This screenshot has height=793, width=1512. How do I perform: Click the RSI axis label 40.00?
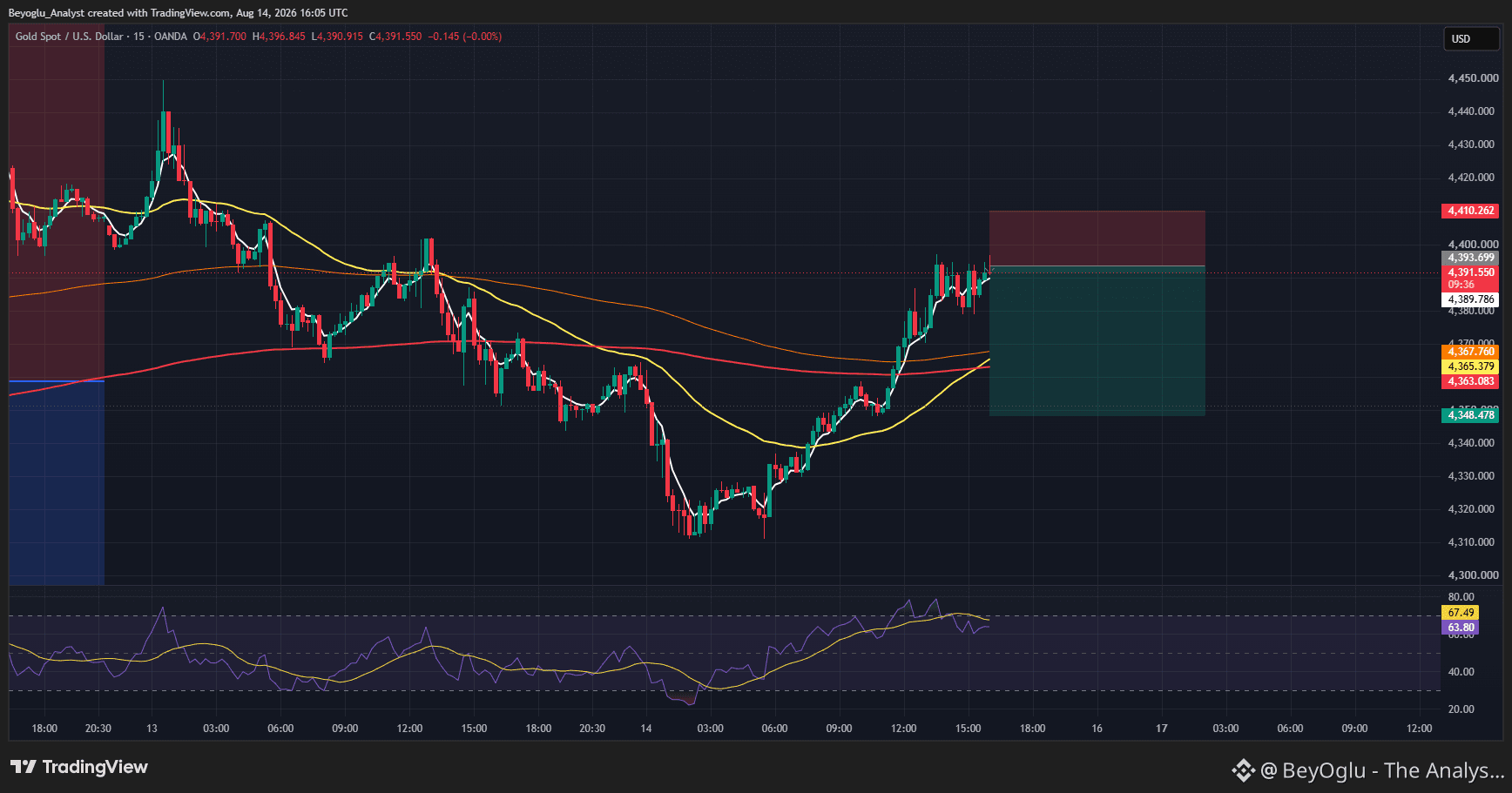[x=1461, y=672]
